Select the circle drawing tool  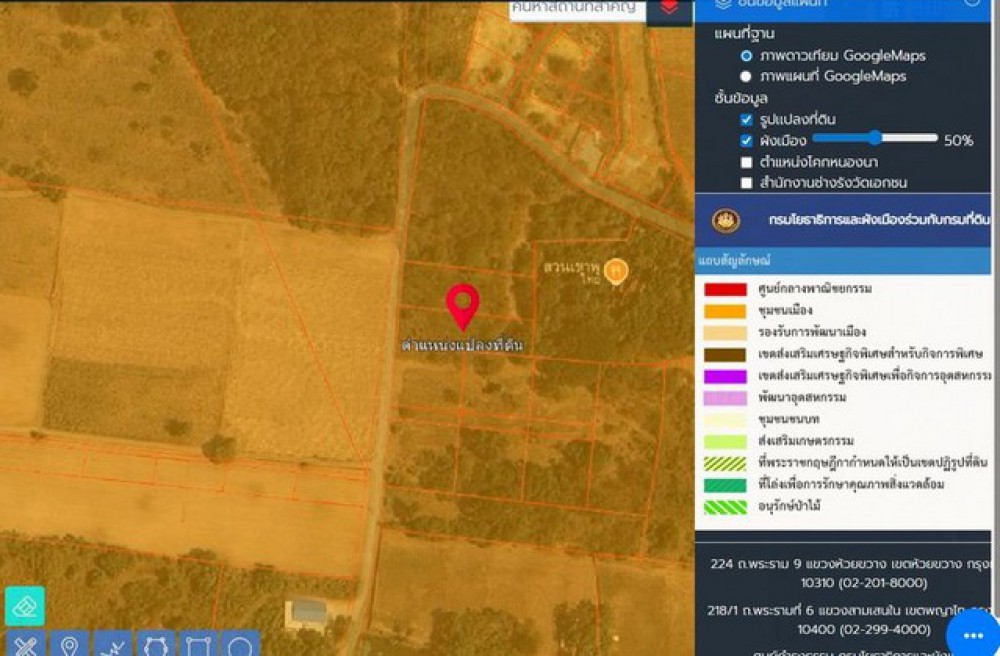[x=240, y=645]
